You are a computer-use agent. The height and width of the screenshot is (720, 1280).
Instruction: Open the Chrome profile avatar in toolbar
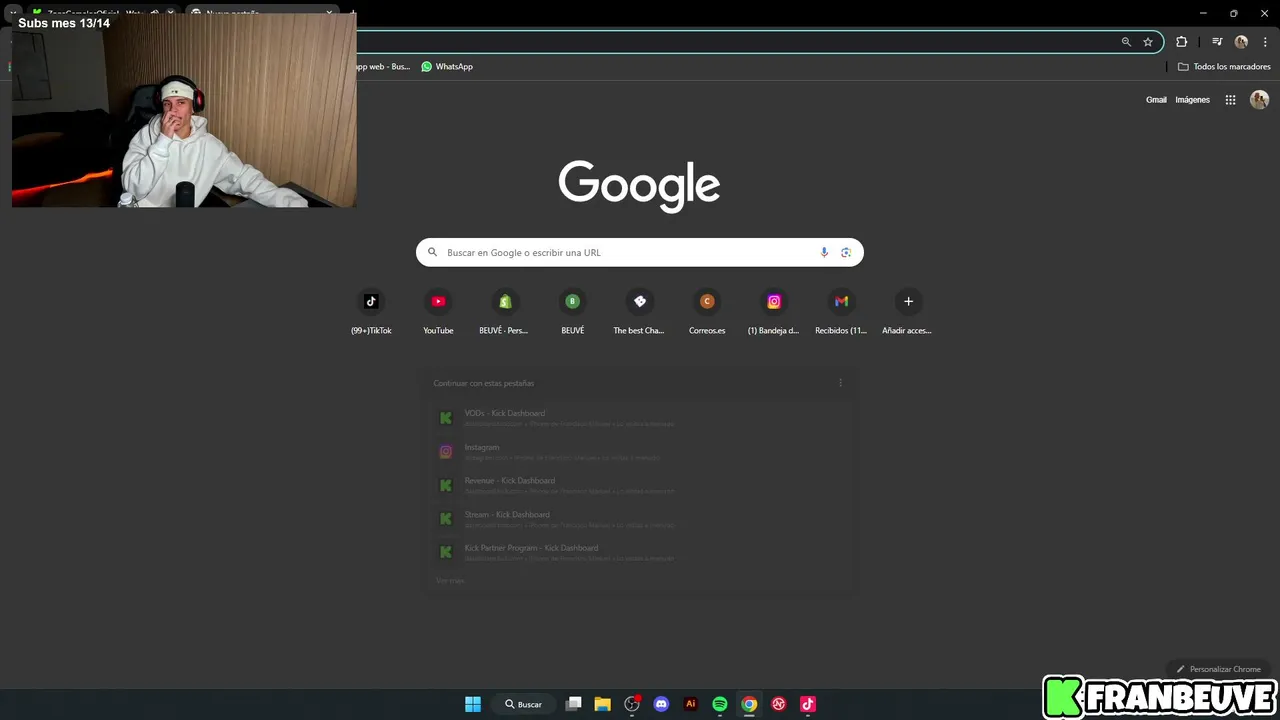tap(1241, 42)
